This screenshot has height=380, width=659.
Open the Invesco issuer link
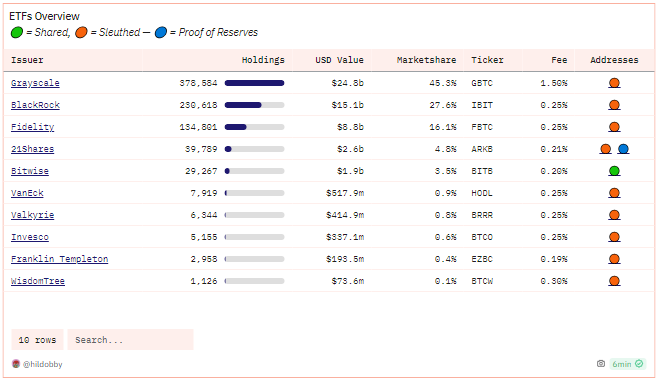point(30,237)
